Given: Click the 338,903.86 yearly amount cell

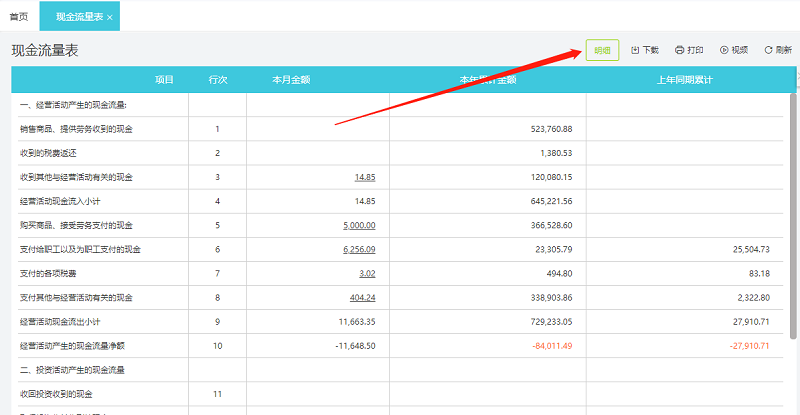Looking at the screenshot, I should pyautogui.click(x=551, y=298).
